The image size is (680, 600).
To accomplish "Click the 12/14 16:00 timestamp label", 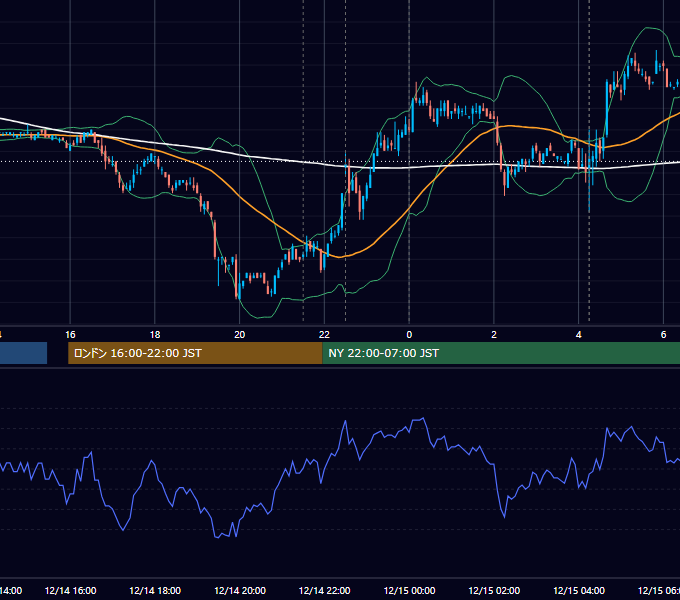I will point(70,590).
